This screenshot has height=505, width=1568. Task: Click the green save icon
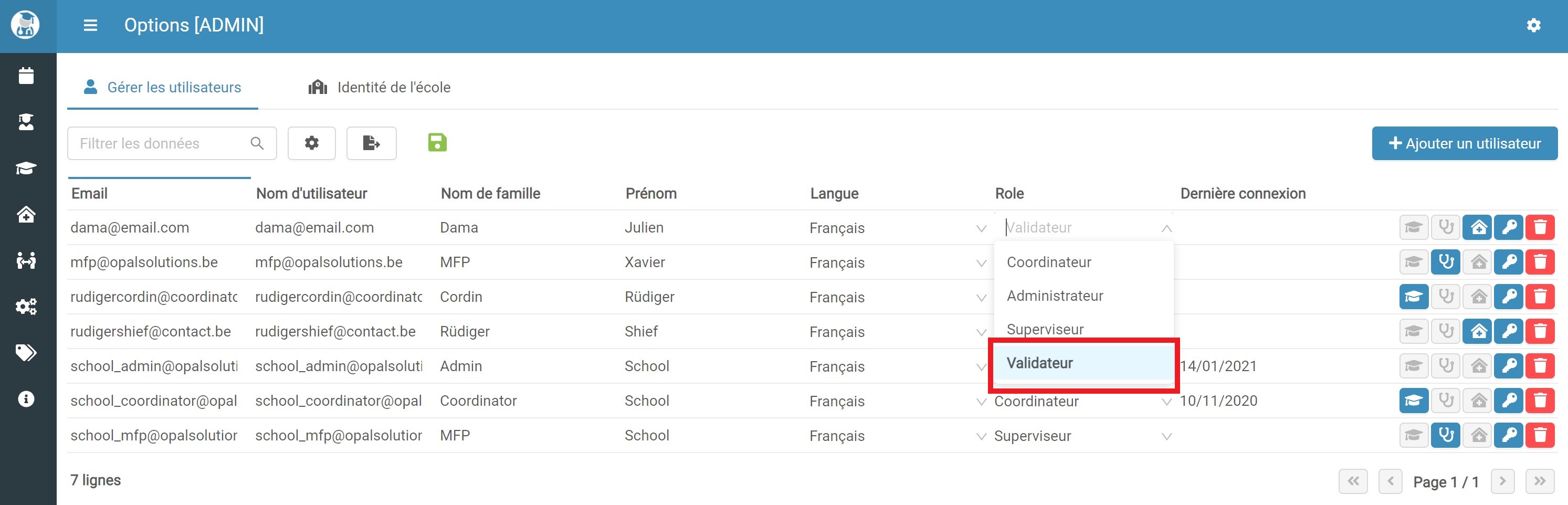pyautogui.click(x=437, y=143)
